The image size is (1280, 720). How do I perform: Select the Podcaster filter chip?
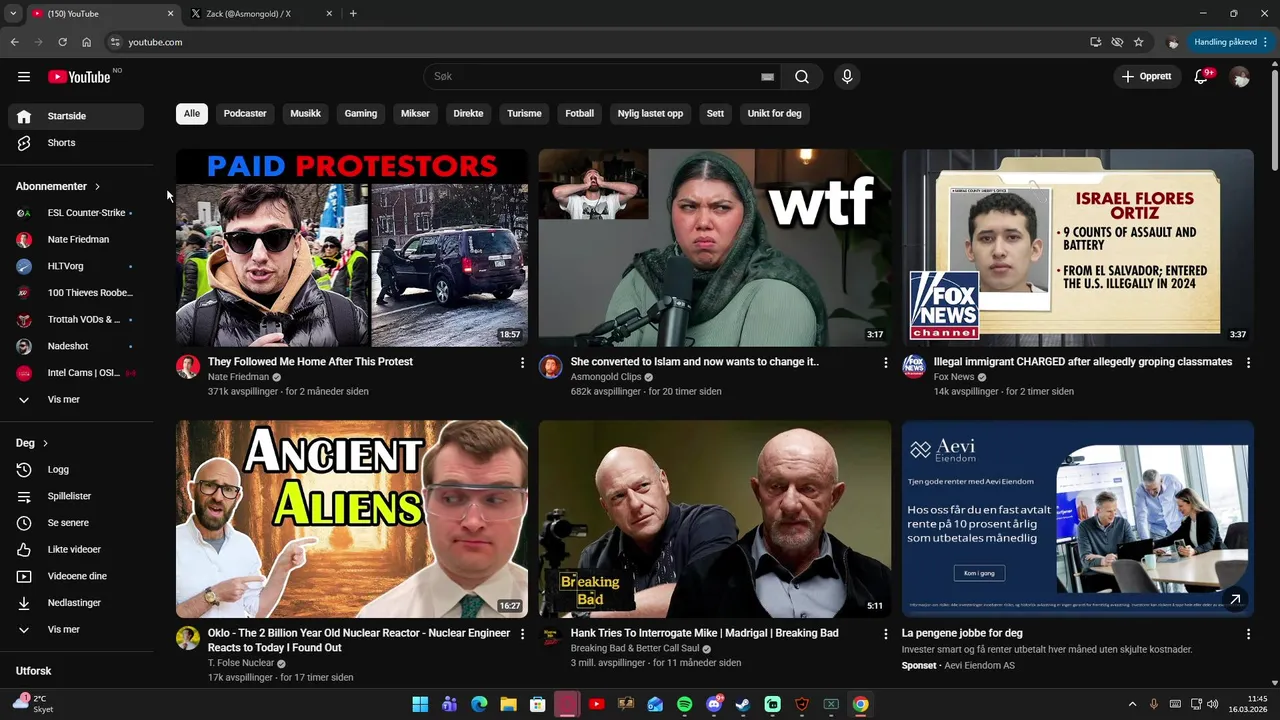[x=245, y=114]
